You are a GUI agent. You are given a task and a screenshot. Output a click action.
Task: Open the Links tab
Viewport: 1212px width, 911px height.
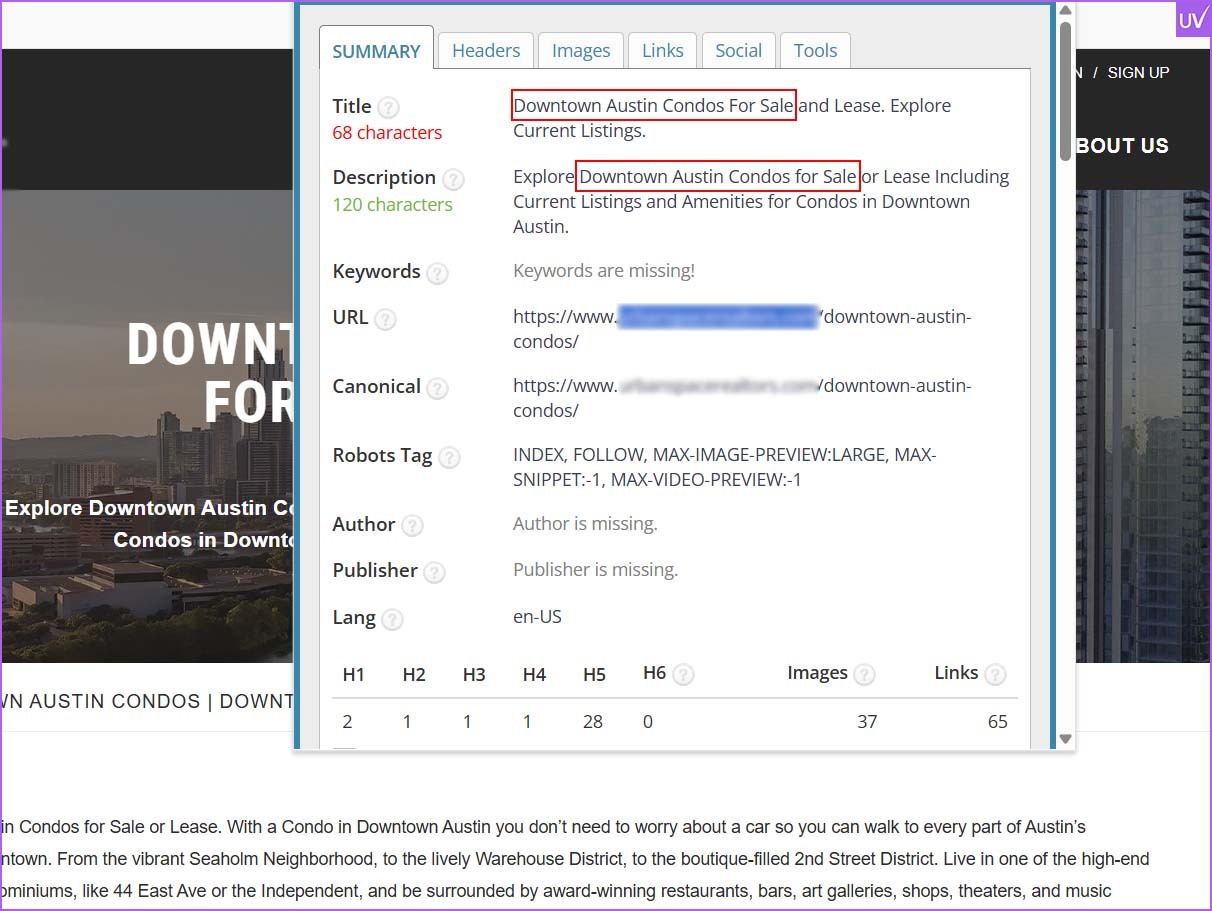click(663, 51)
